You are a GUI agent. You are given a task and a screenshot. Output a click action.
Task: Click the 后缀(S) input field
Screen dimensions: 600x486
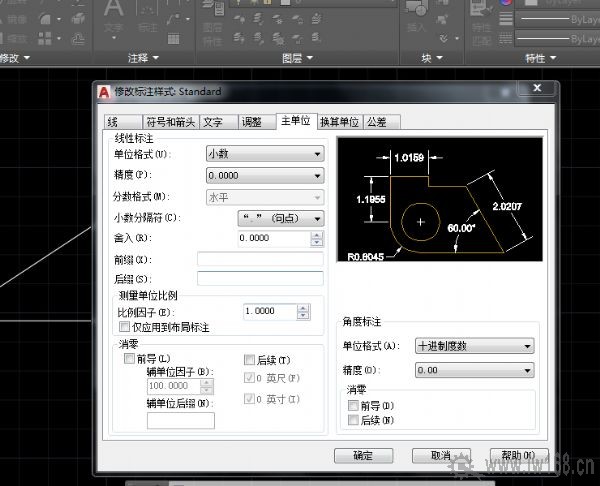coord(260,278)
